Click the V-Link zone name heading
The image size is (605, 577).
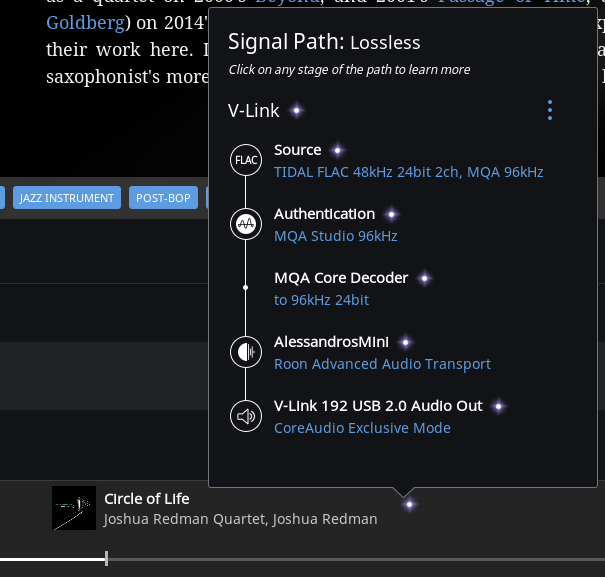[x=253, y=111]
